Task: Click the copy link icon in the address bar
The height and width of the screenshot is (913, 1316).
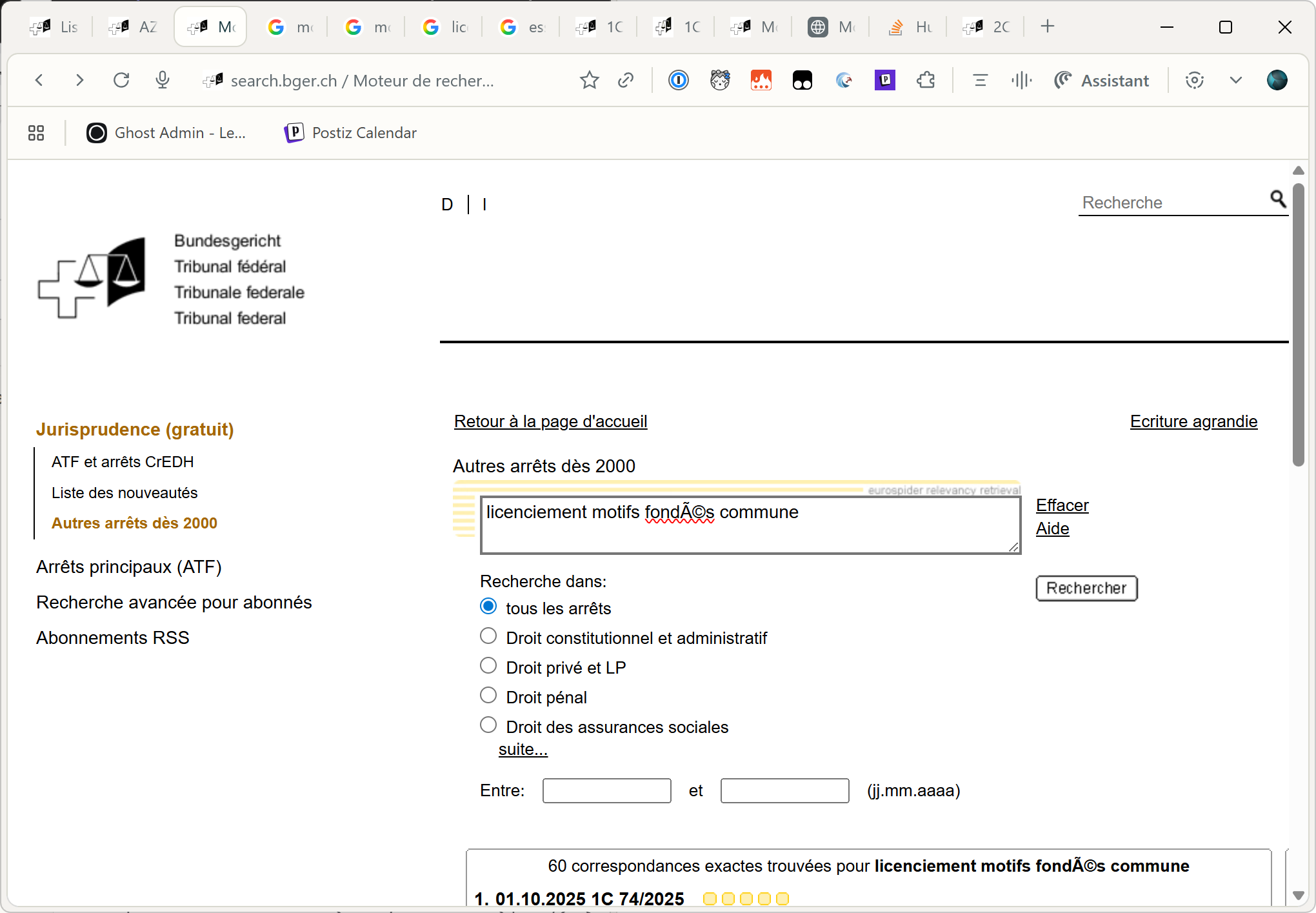Action: pos(625,81)
